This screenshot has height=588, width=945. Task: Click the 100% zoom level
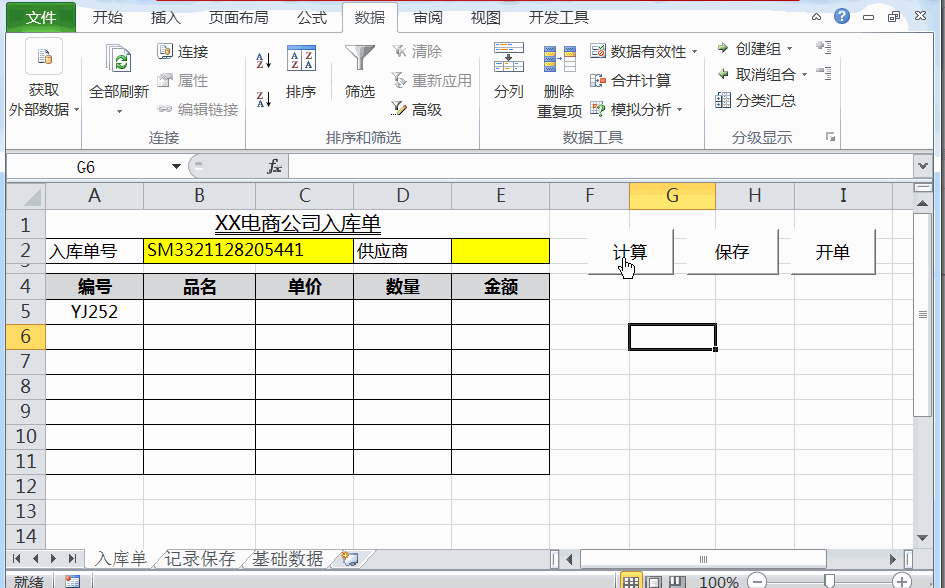pyautogui.click(x=718, y=581)
